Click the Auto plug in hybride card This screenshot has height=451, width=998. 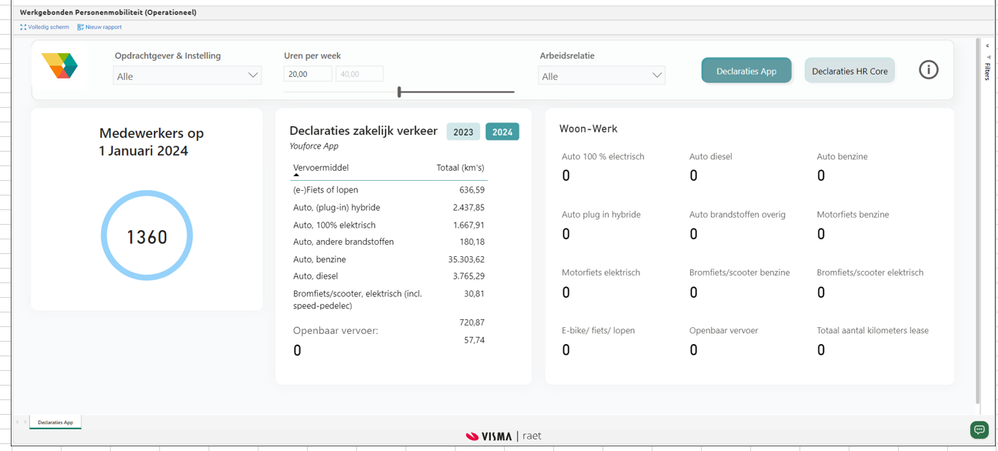click(x=601, y=225)
